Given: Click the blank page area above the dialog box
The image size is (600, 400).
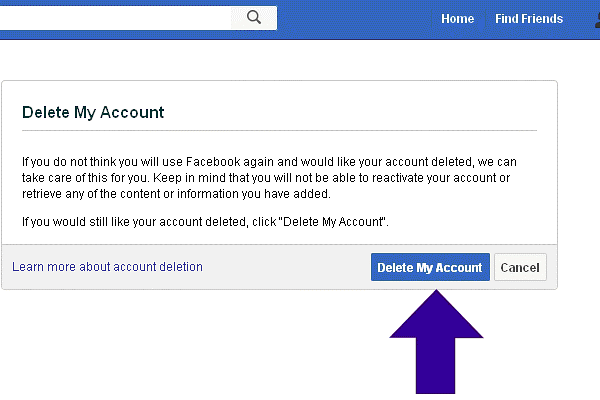Looking at the screenshot, I should click(280, 60).
